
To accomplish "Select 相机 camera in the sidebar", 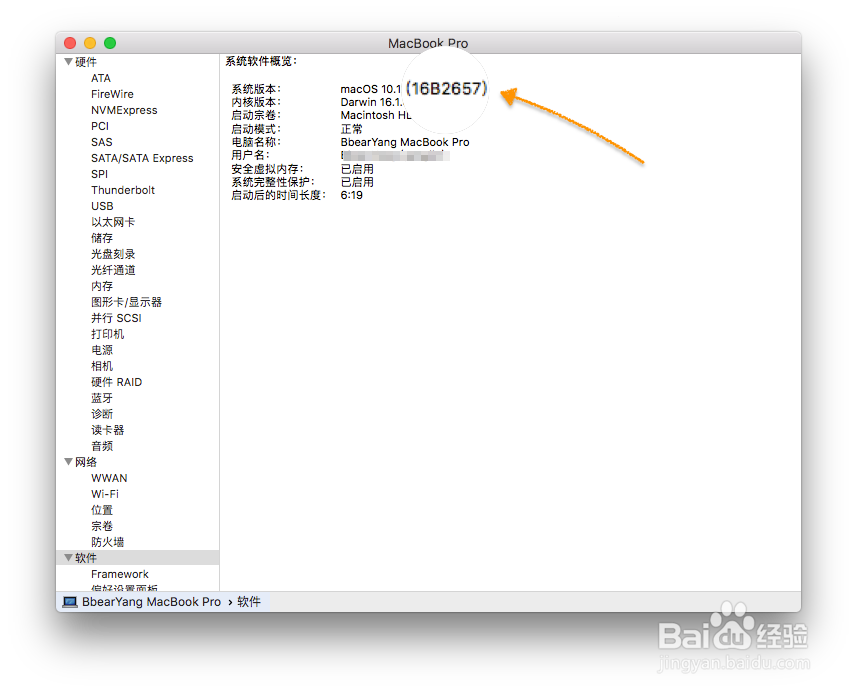I will click(102, 366).
